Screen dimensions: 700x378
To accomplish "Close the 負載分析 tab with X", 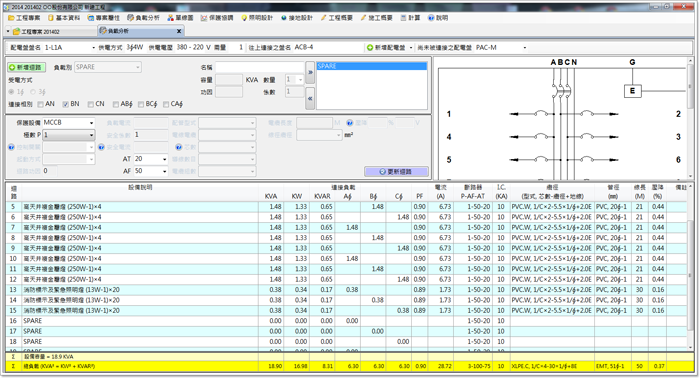I will point(179,31).
